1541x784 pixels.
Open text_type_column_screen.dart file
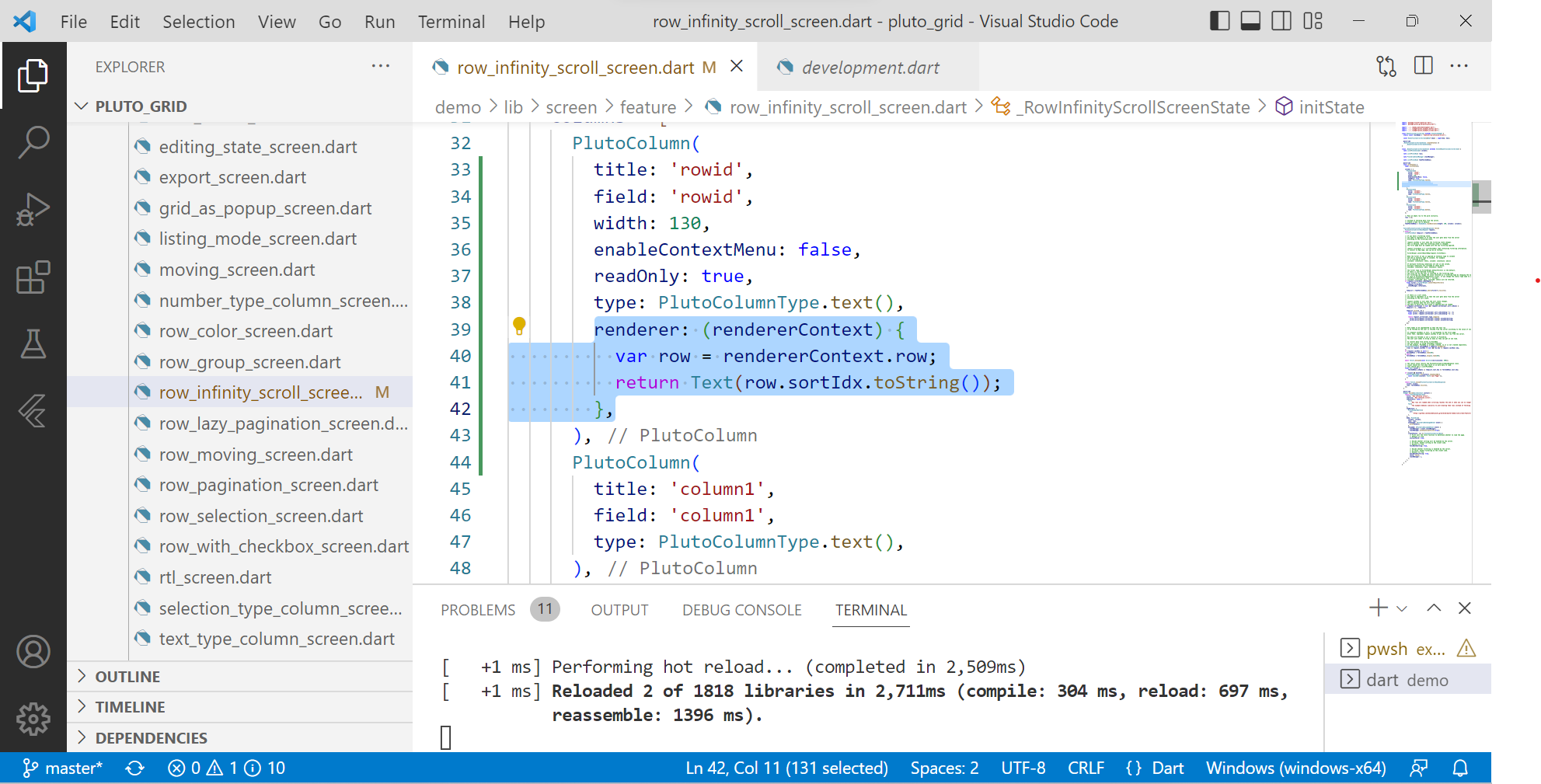pyautogui.click(x=277, y=639)
